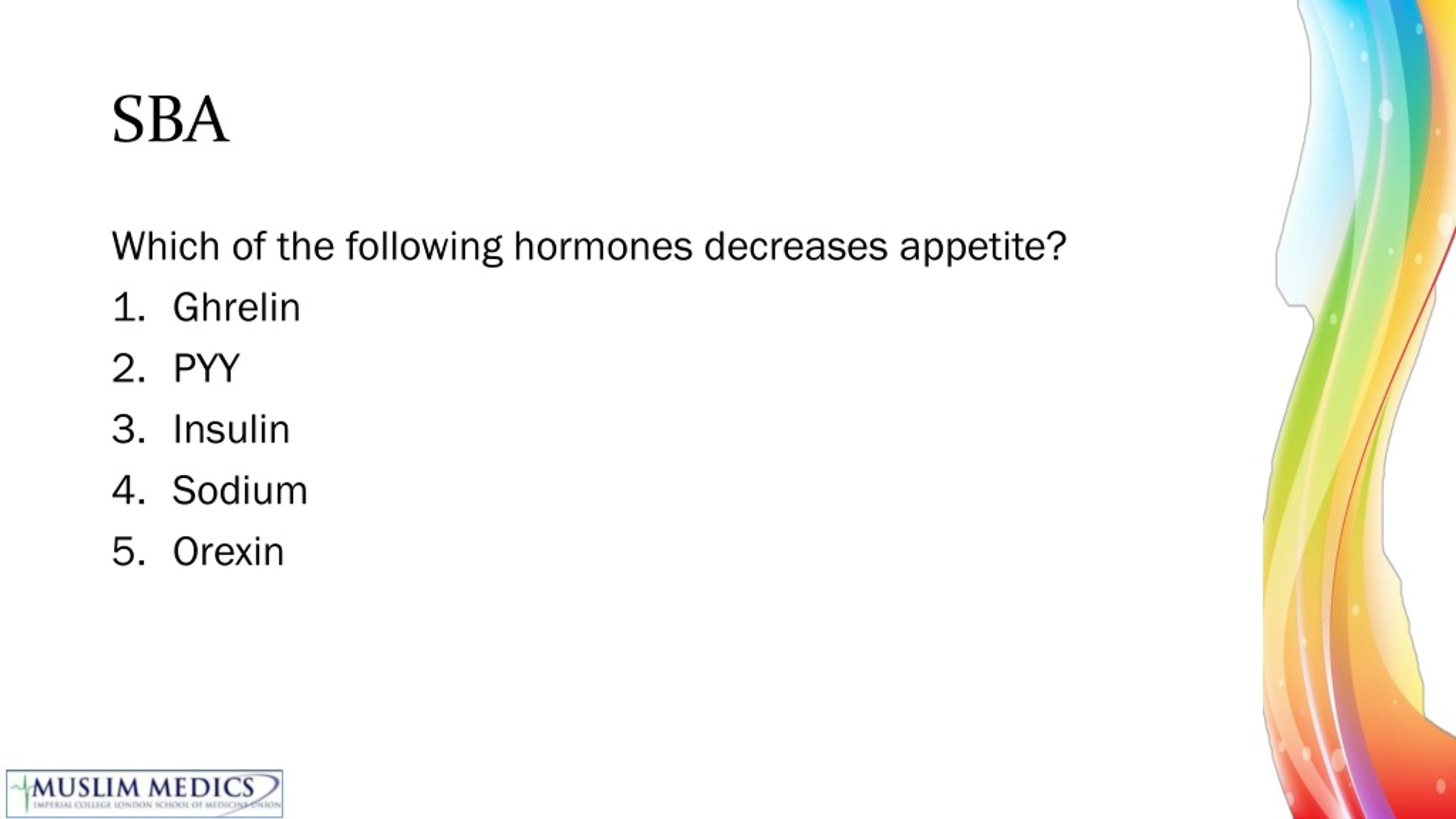Click the SBA slide title
Image resolution: width=1456 pixels, height=819 pixels.
click(170, 119)
